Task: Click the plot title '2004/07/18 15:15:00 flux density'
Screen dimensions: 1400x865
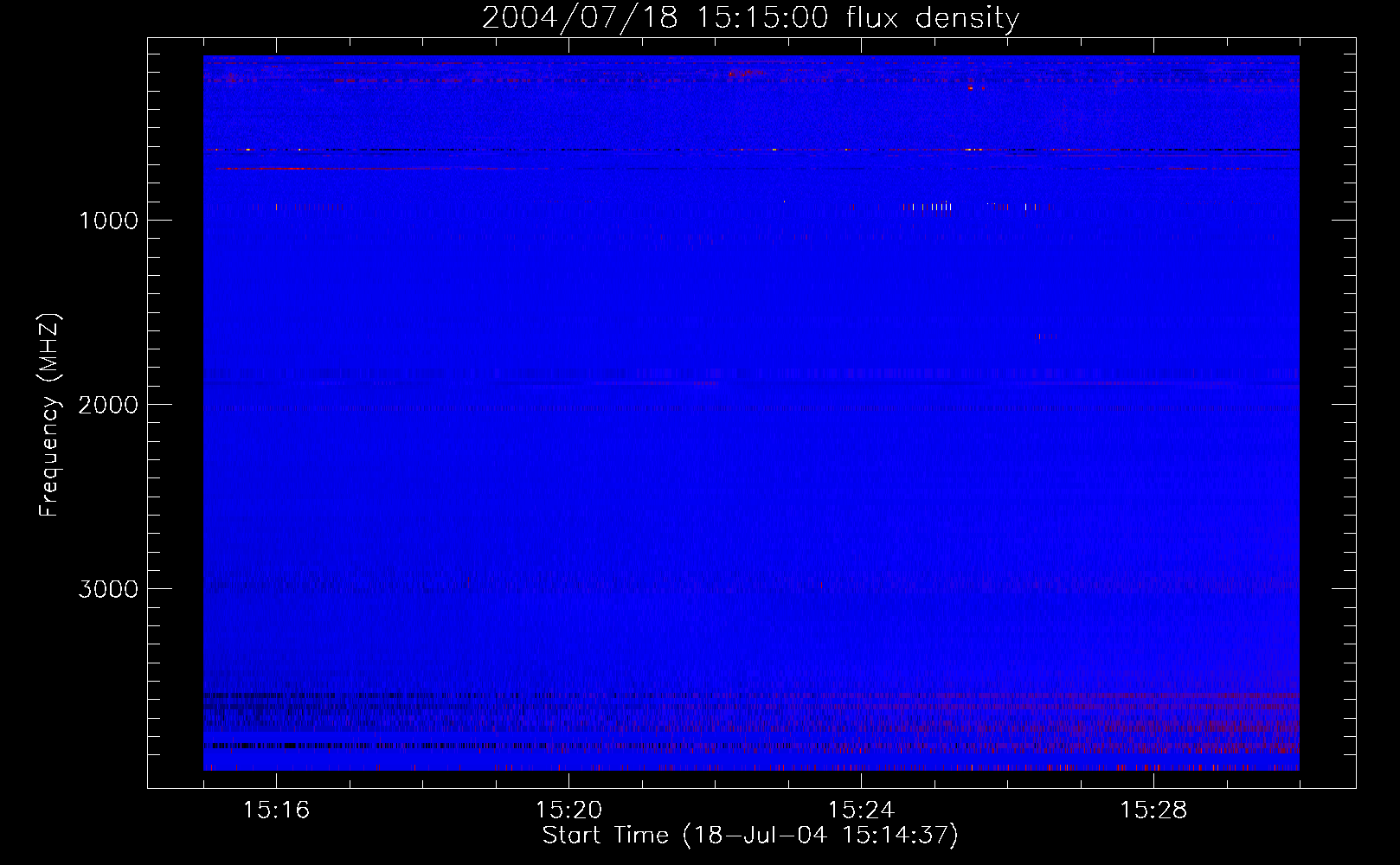Action: [750, 18]
